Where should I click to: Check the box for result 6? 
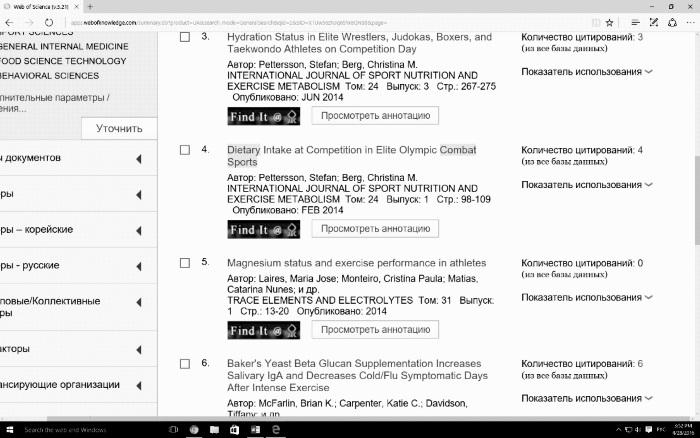[x=185, y=364]
